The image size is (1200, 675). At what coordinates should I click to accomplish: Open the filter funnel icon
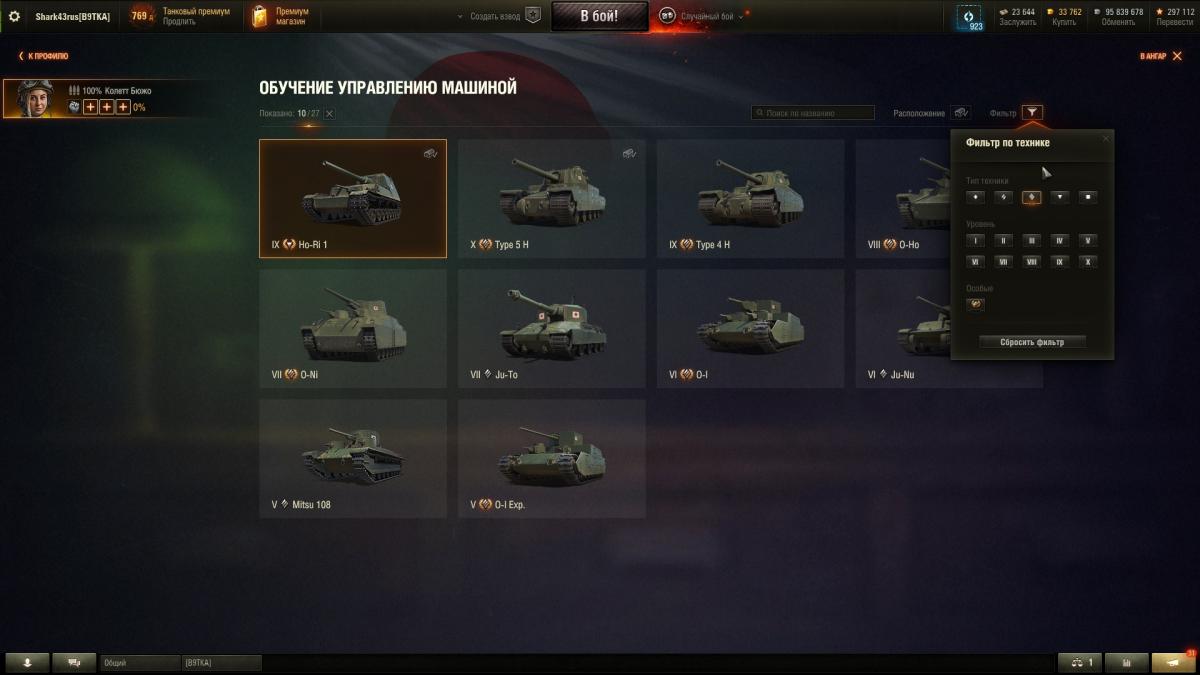1032,113
